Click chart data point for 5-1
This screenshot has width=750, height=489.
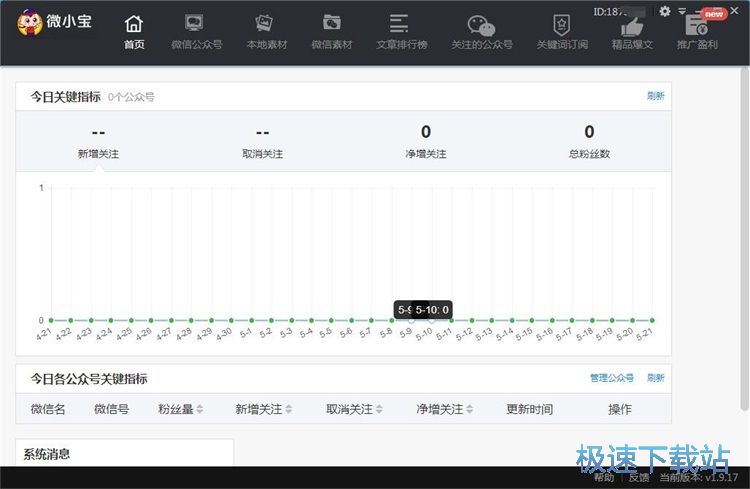[x=251, y=320]
